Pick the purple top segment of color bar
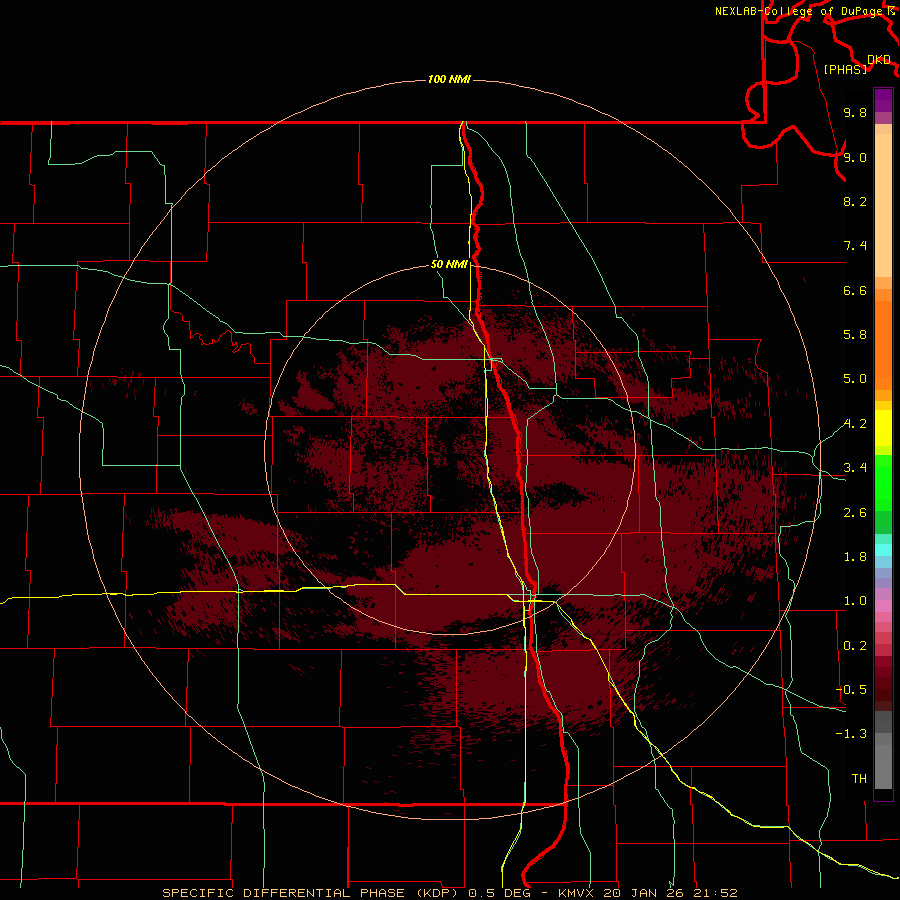 (883, 100)
